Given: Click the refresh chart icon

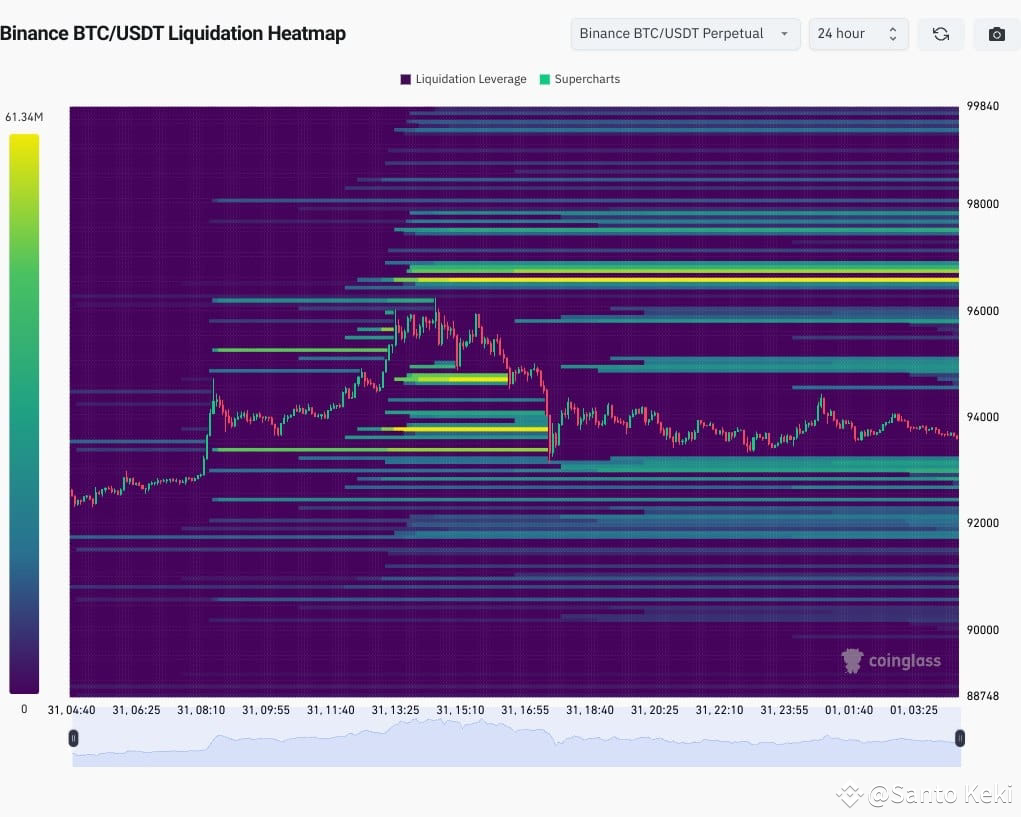Looking at the screenshot, I should click(940, 33).
